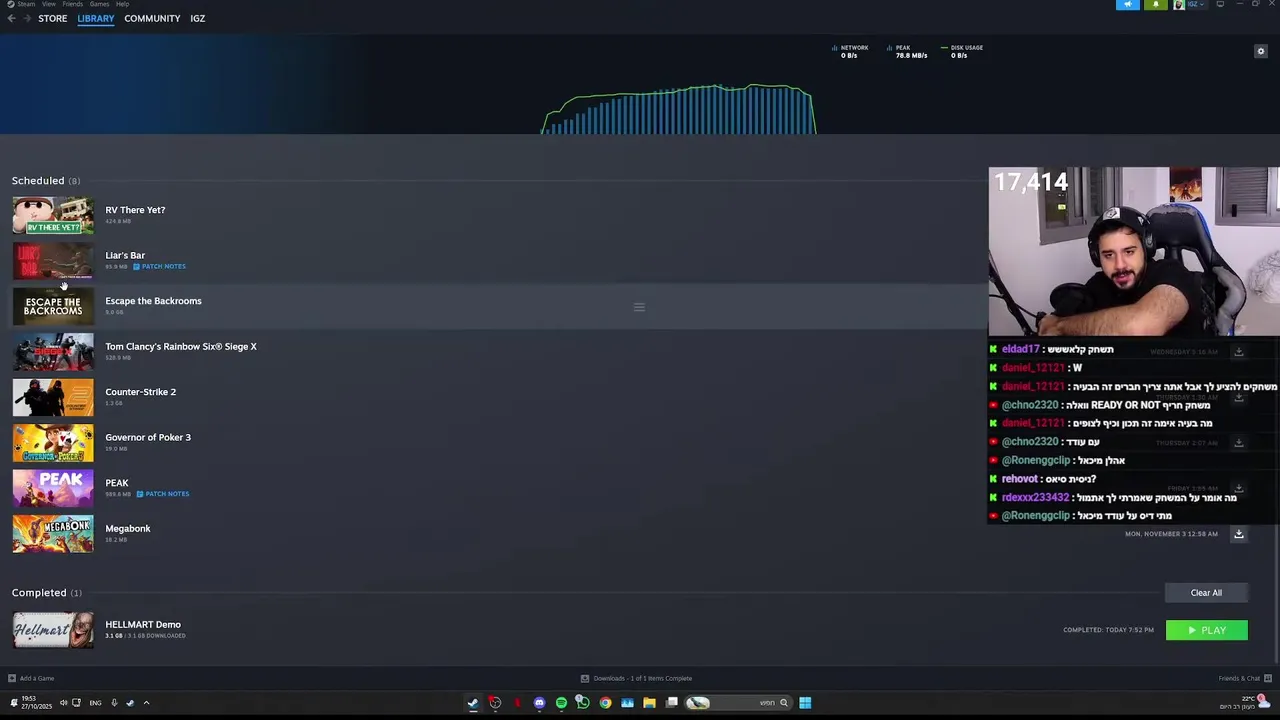Click the blue announcements megaphone button
1280x720 pixels.
click(1128, 4)
